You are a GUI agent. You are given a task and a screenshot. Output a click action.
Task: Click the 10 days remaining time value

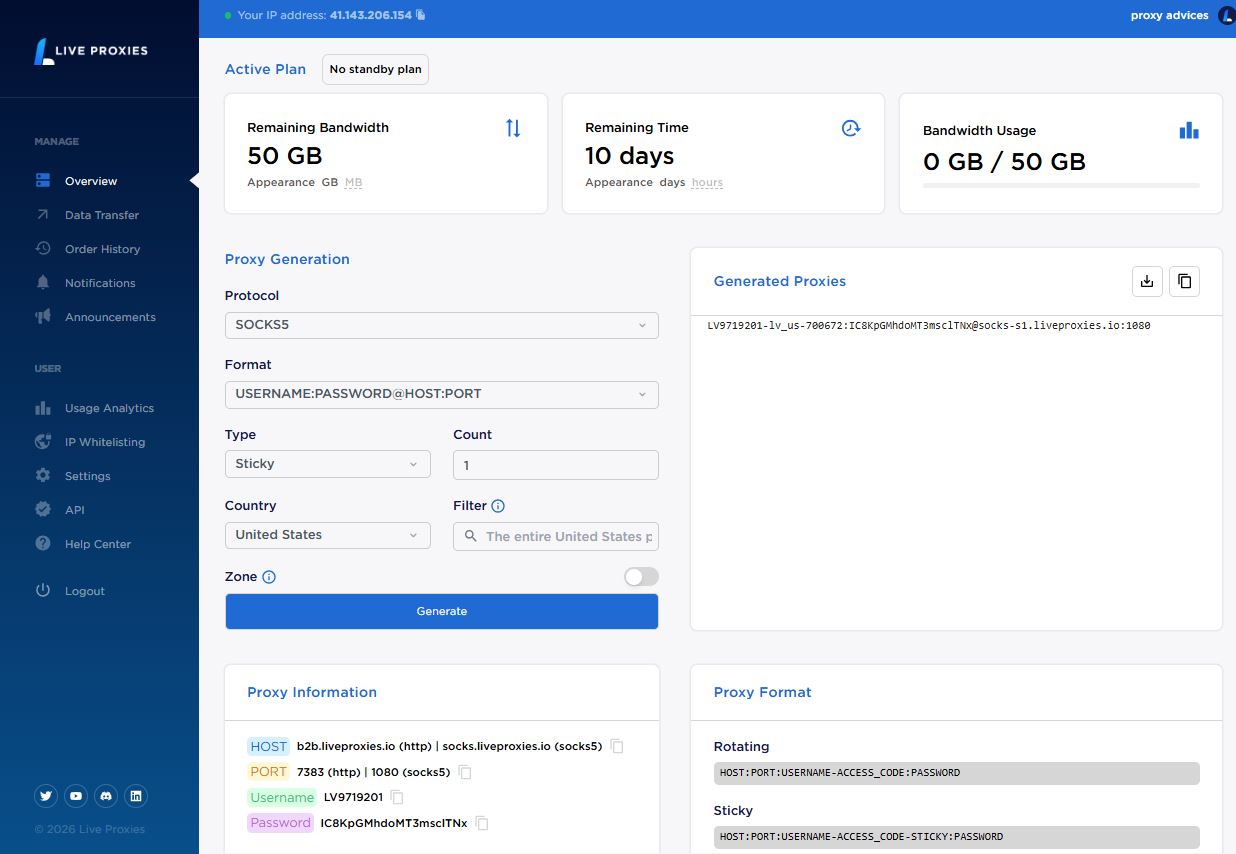[x=630, y=156]
